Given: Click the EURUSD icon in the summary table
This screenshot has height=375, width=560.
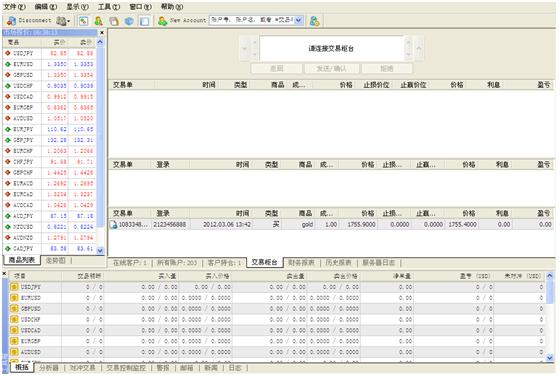Looking at the screenshot, I should click(14, 298).
